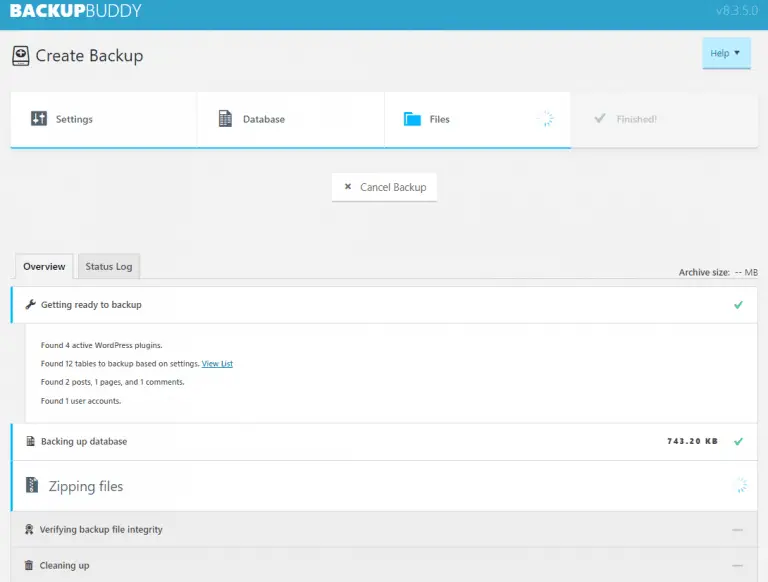Expand the Zipping files section
Viewport: 768px width, 582px height.
coord(384,486)
